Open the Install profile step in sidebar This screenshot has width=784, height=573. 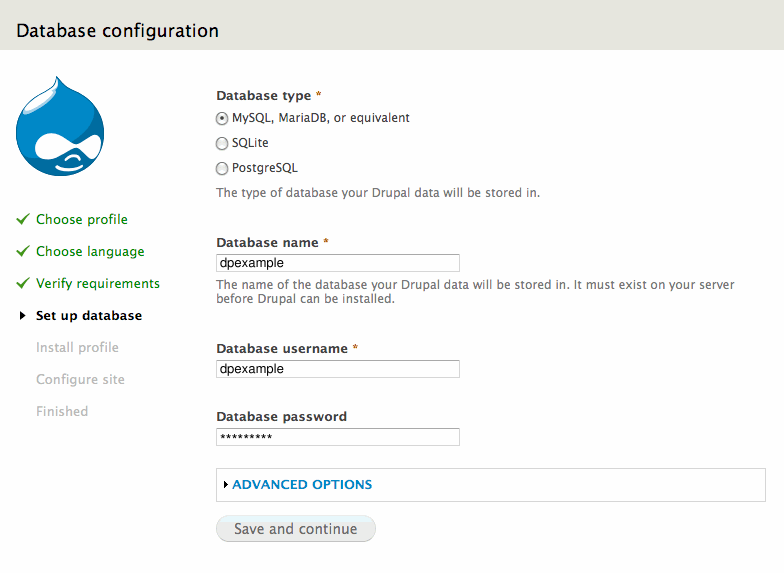[77, 347]
